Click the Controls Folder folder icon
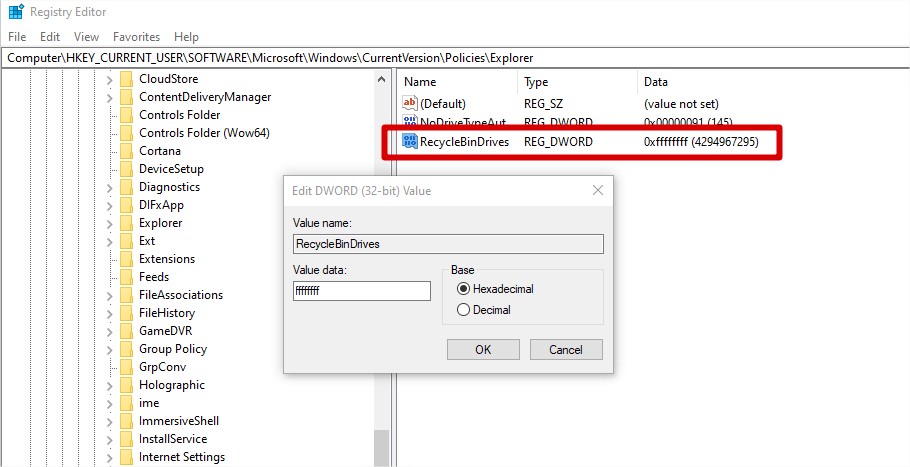This screenshot has width=910, height=467. (127, 115)
